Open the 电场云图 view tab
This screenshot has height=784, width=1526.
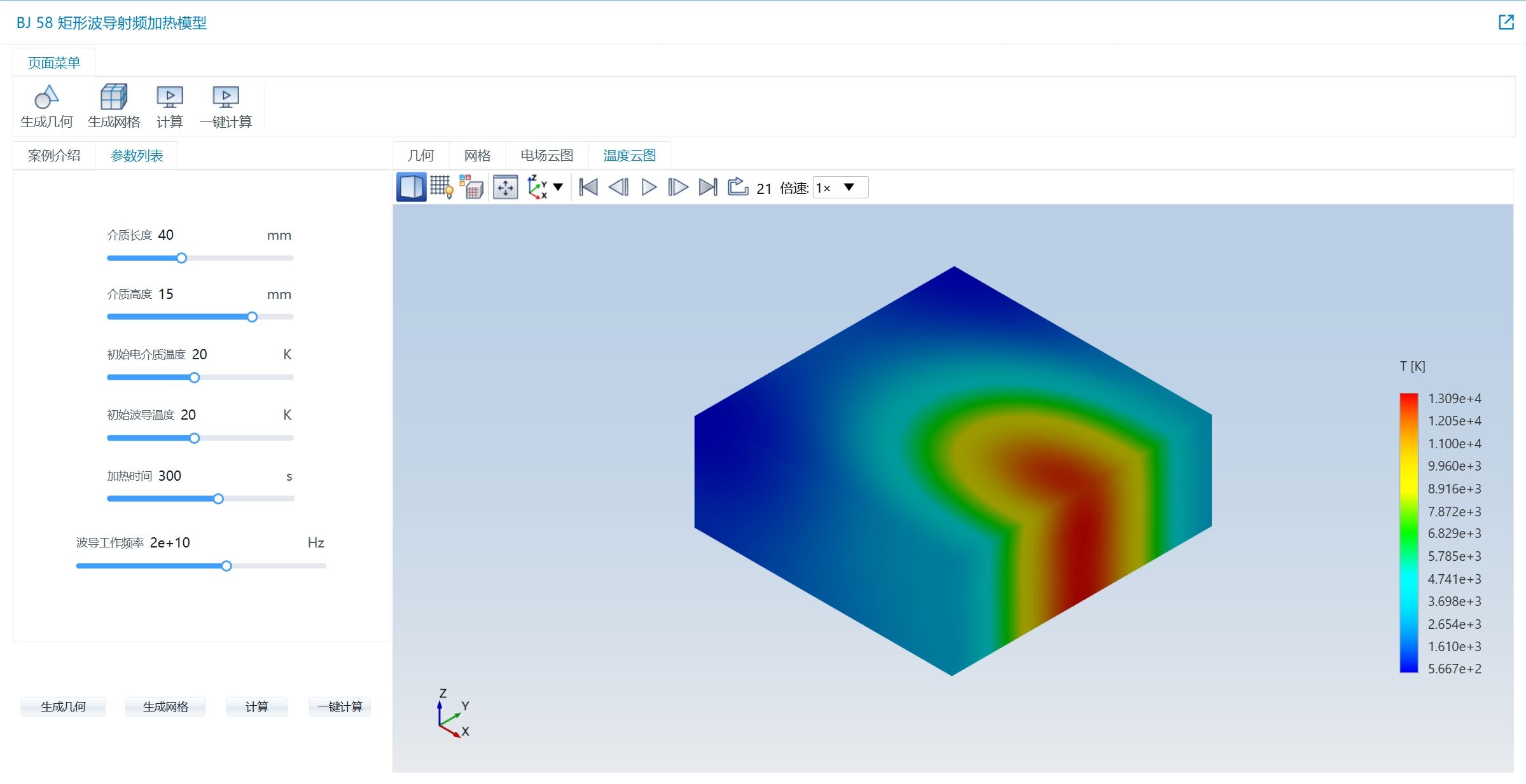click(x=547, y=156)
